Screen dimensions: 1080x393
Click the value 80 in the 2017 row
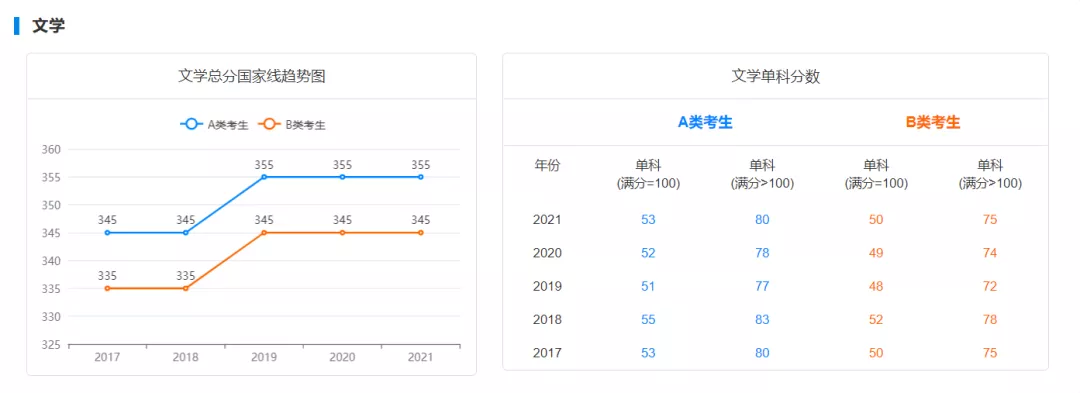pyautogui.click(x=762, y=353)
